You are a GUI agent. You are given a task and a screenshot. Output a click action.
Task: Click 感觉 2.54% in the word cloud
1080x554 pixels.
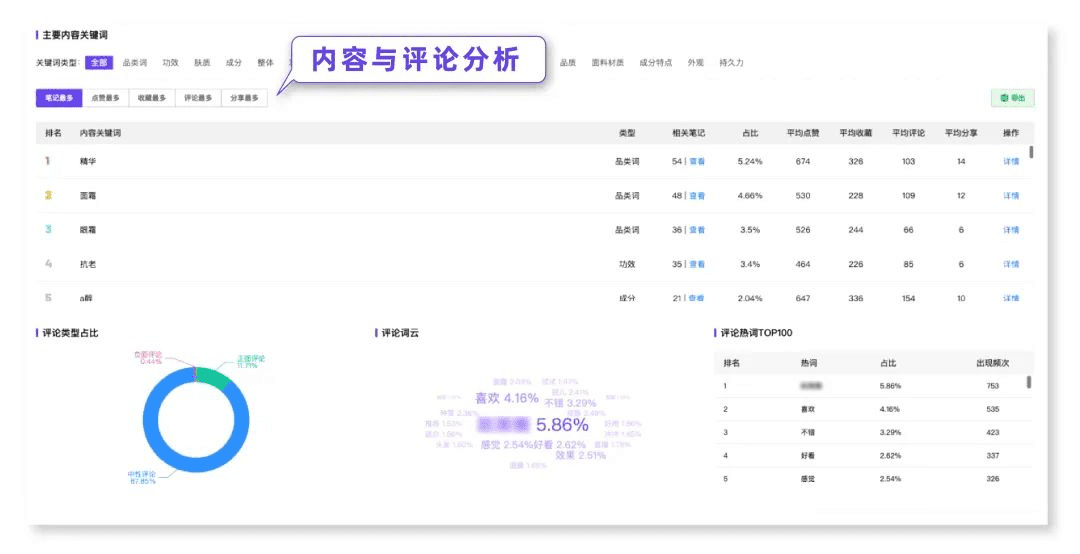pyautogui.click(x=506, y=445)
